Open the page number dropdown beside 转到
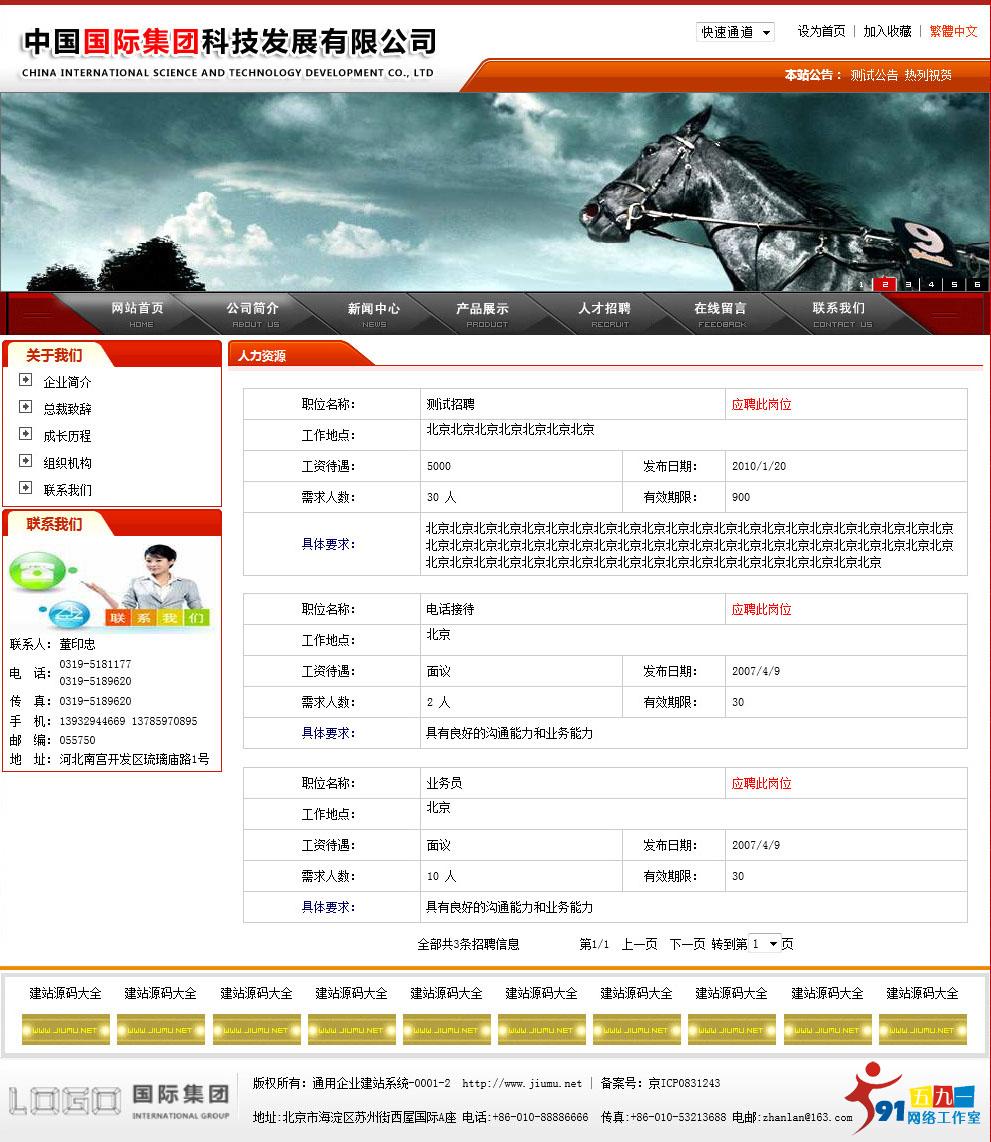 [x=763, y=943]
